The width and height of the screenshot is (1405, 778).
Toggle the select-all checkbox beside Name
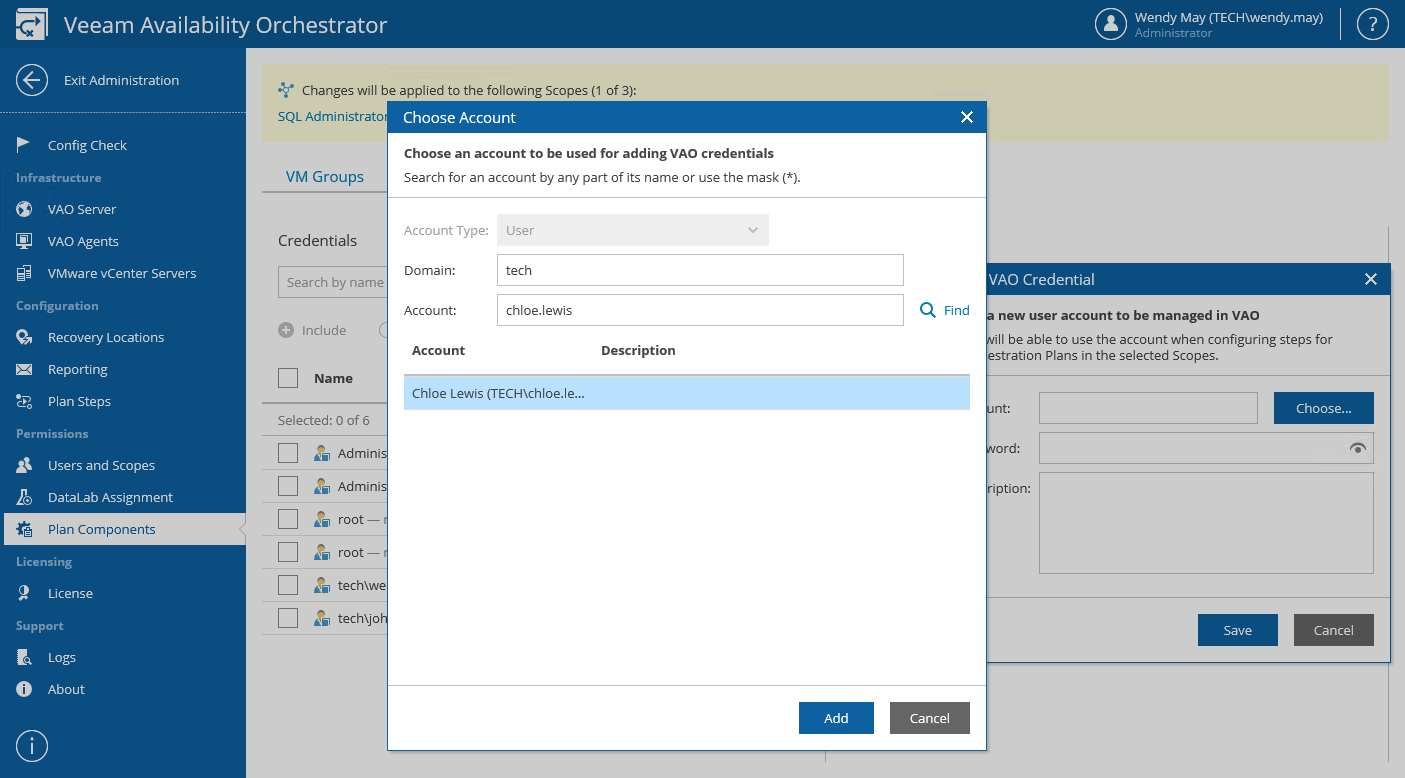point(288,378)
